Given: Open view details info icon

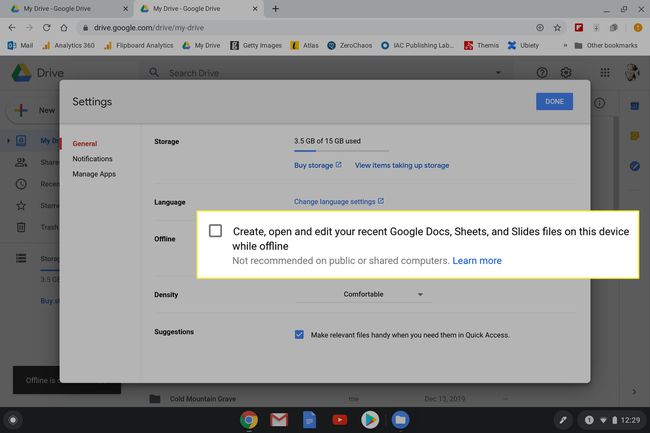Looking at the screenshot, I should (599, 103).
